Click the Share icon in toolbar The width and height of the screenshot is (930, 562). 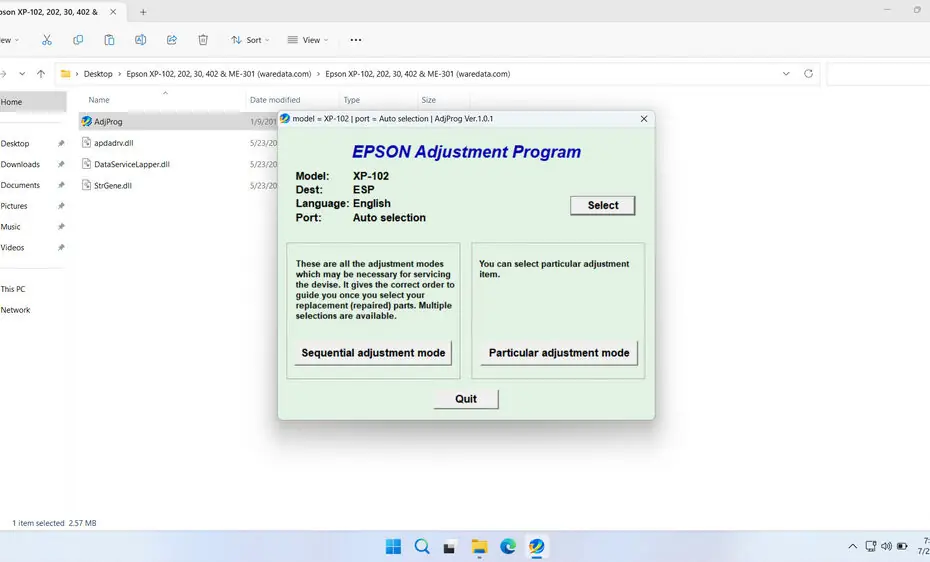tap(171, 40)
